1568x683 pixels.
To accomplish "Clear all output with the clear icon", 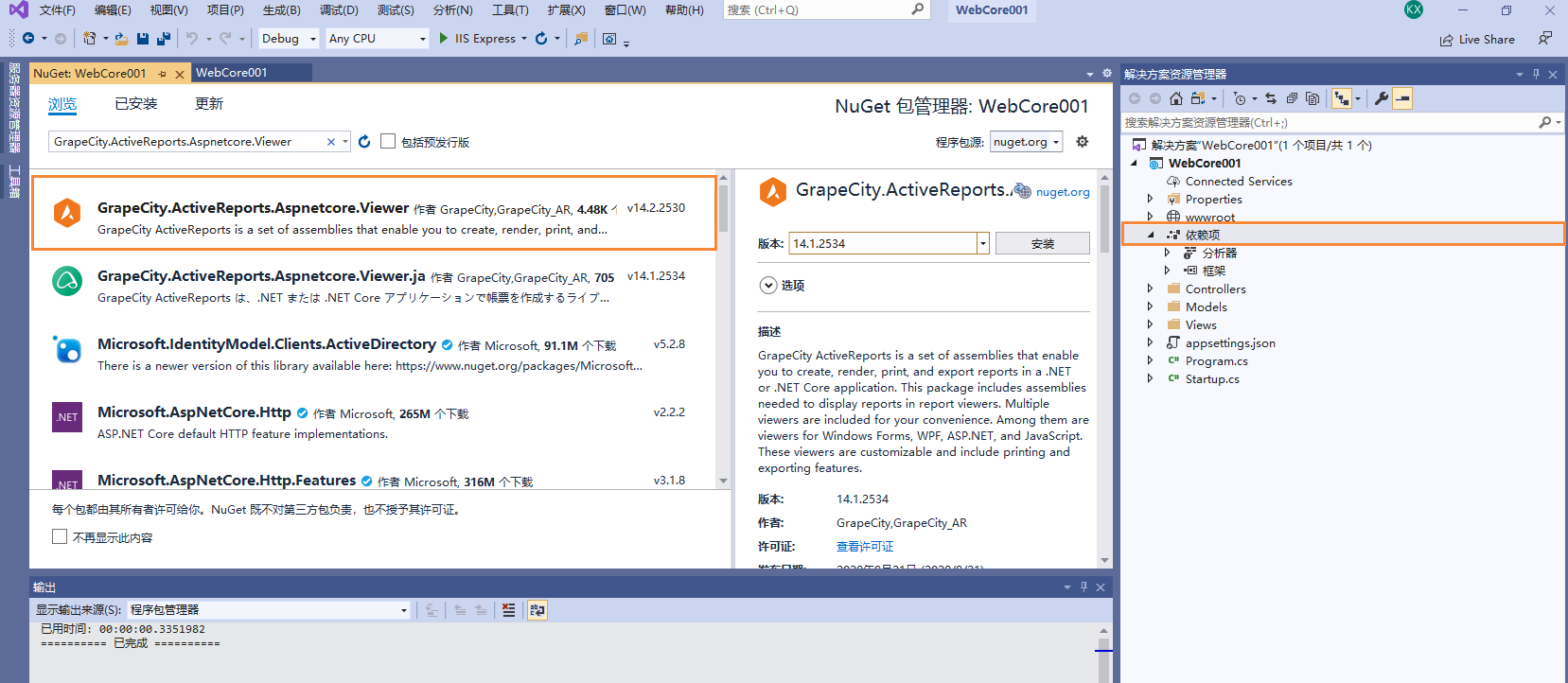I will tap(509, 610).
